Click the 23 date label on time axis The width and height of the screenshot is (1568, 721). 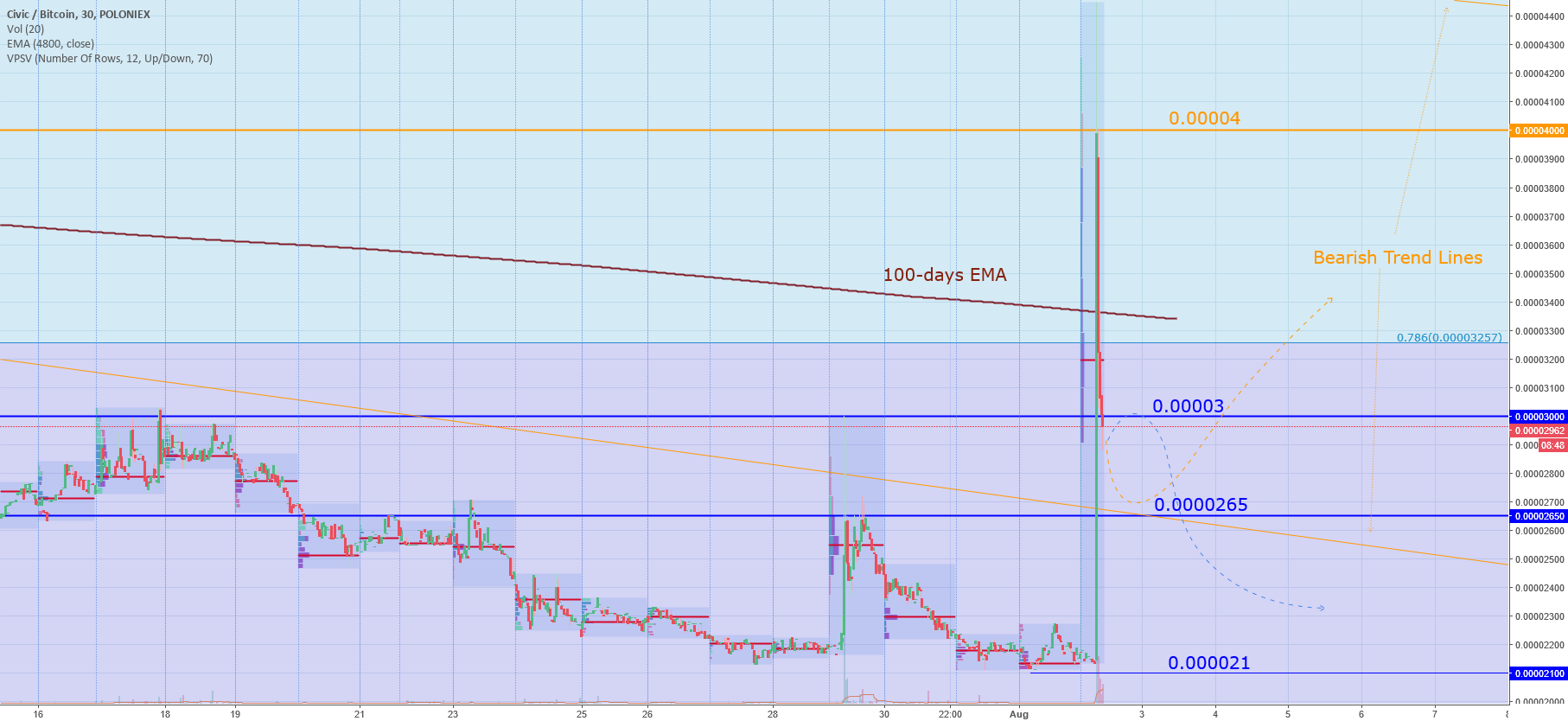click(453, 714)
